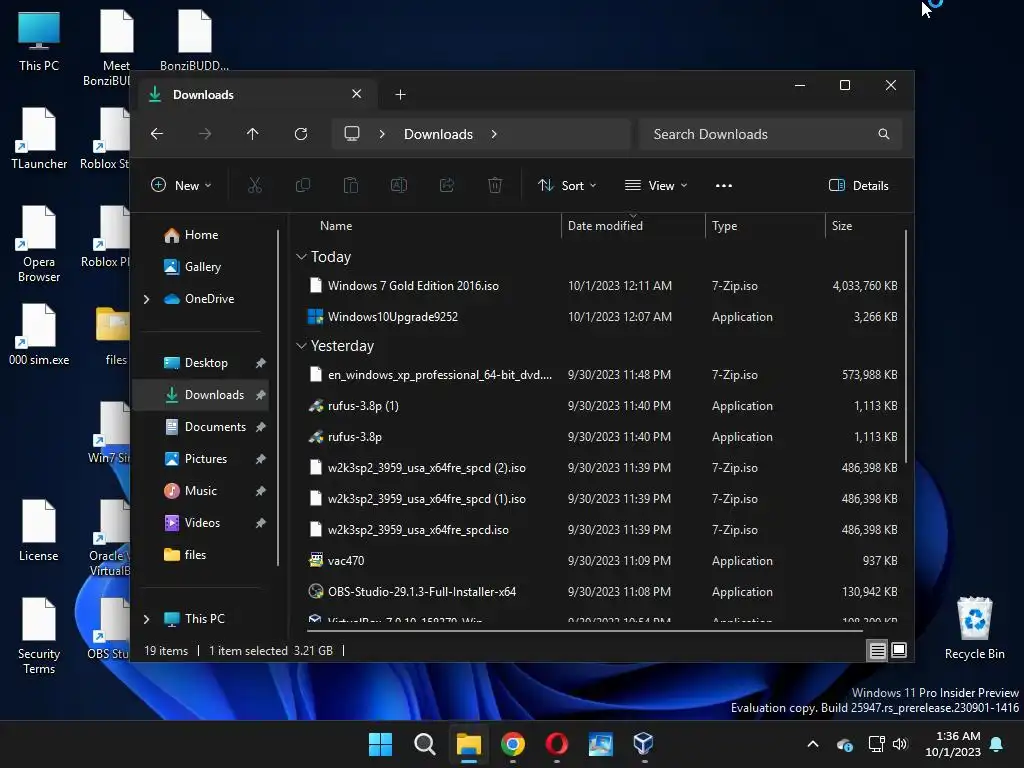Collapse the Today group
This screenshot has height=768, width=1024.
click(301, 257)
